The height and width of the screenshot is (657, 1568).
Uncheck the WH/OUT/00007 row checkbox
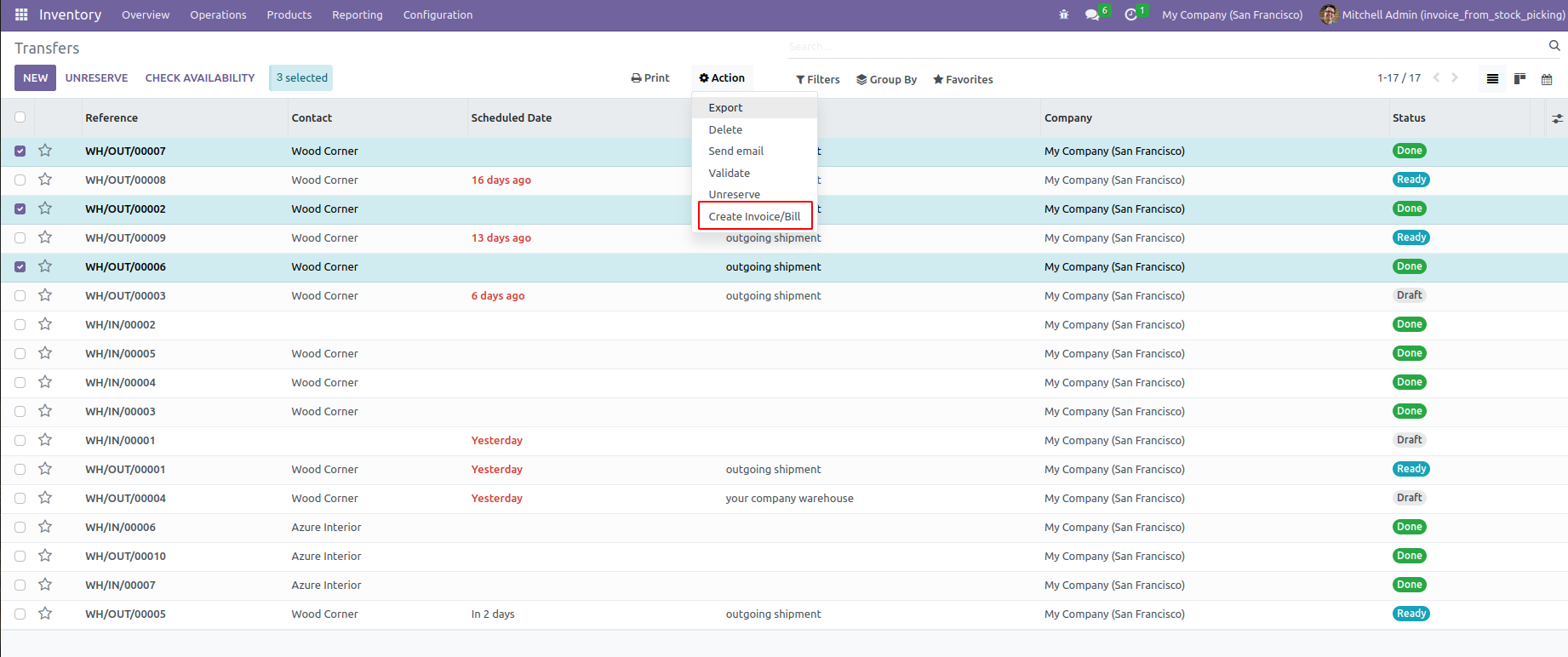tap(20, 151)
